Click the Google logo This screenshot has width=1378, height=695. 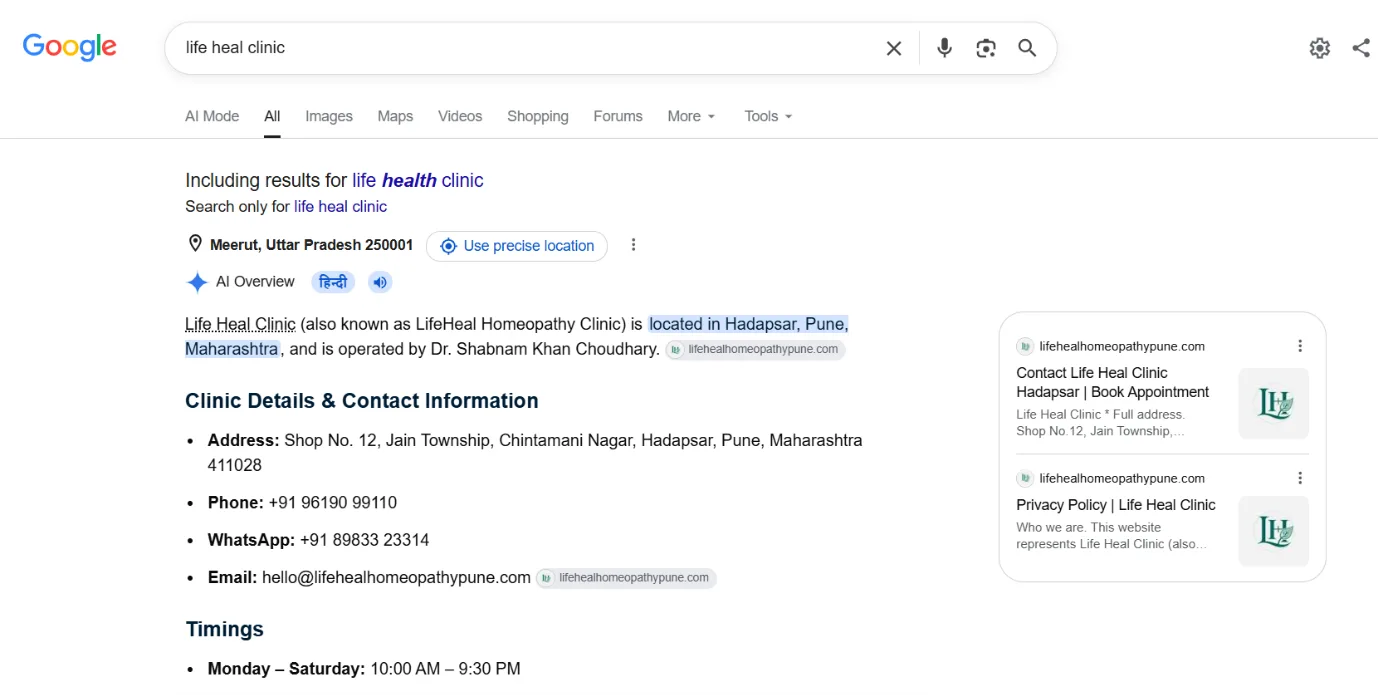click(x=70, y=47)
